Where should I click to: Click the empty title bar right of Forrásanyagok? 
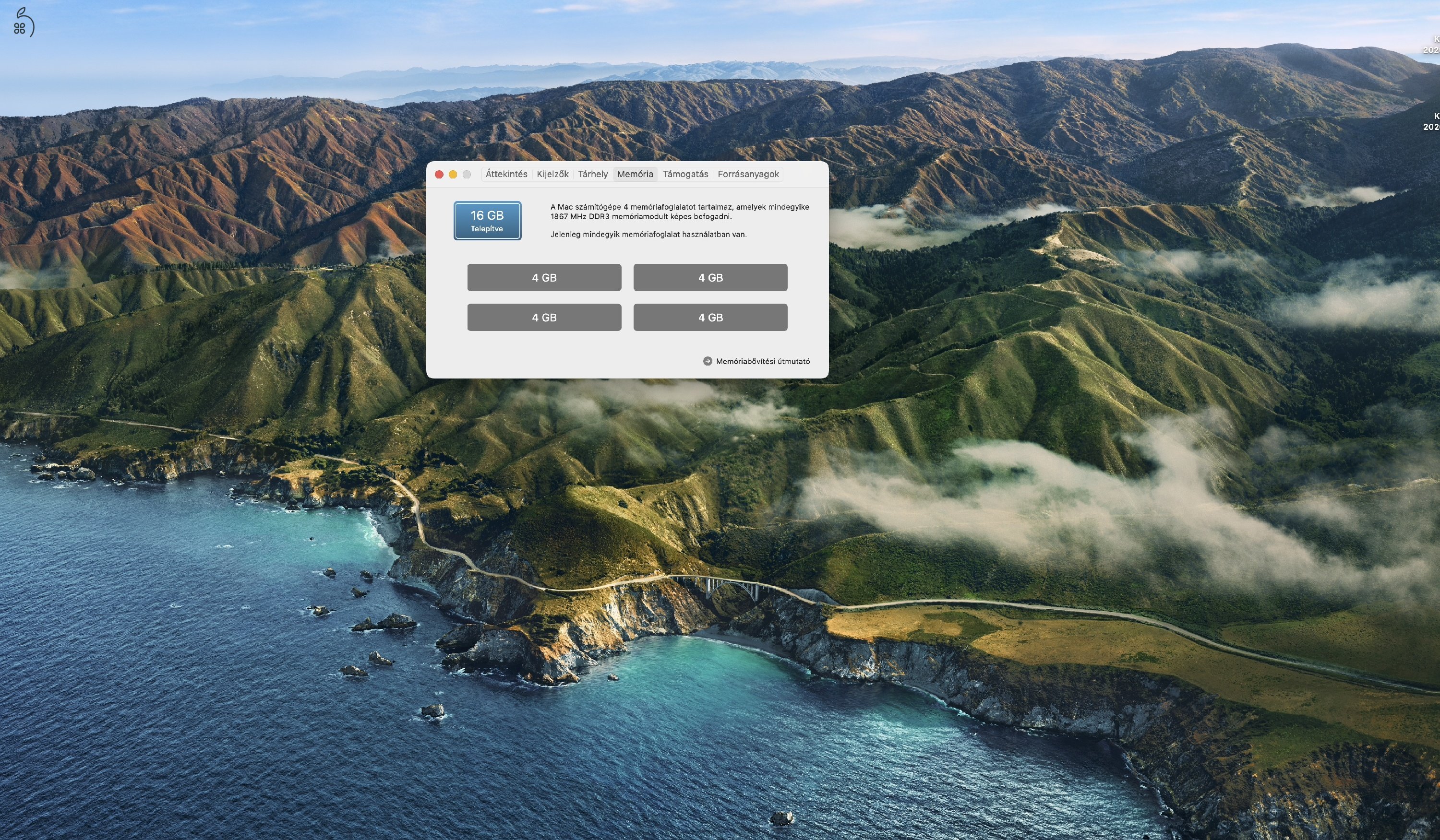pos(804,174)
